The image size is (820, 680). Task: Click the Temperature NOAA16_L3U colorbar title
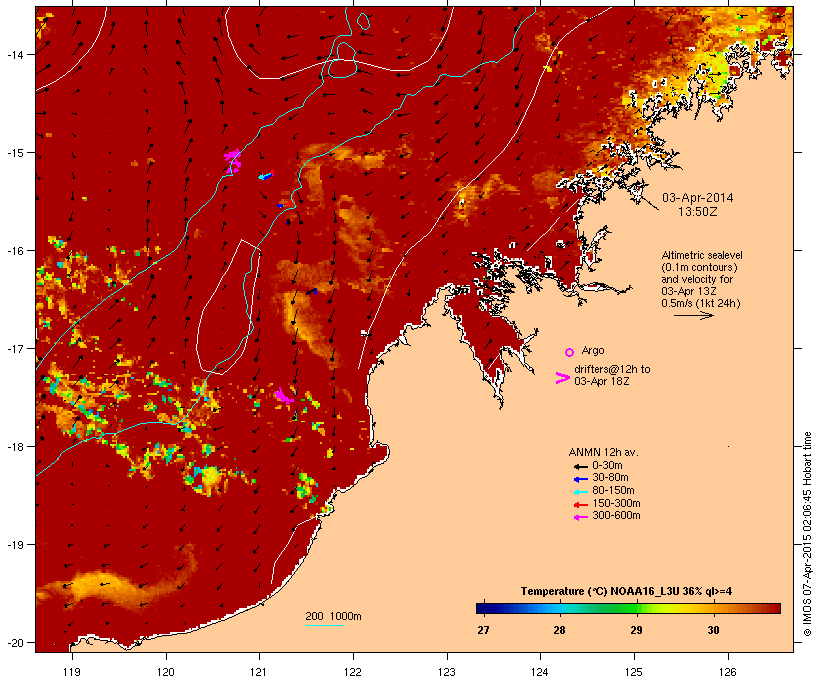pyautogui.click(x=626, y=592)
